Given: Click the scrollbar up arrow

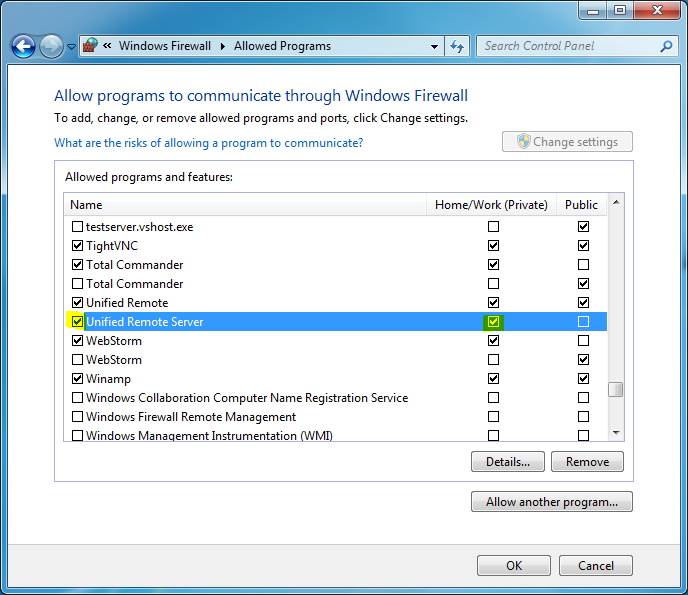Looking at the screenshot, I should coord(616,202).
